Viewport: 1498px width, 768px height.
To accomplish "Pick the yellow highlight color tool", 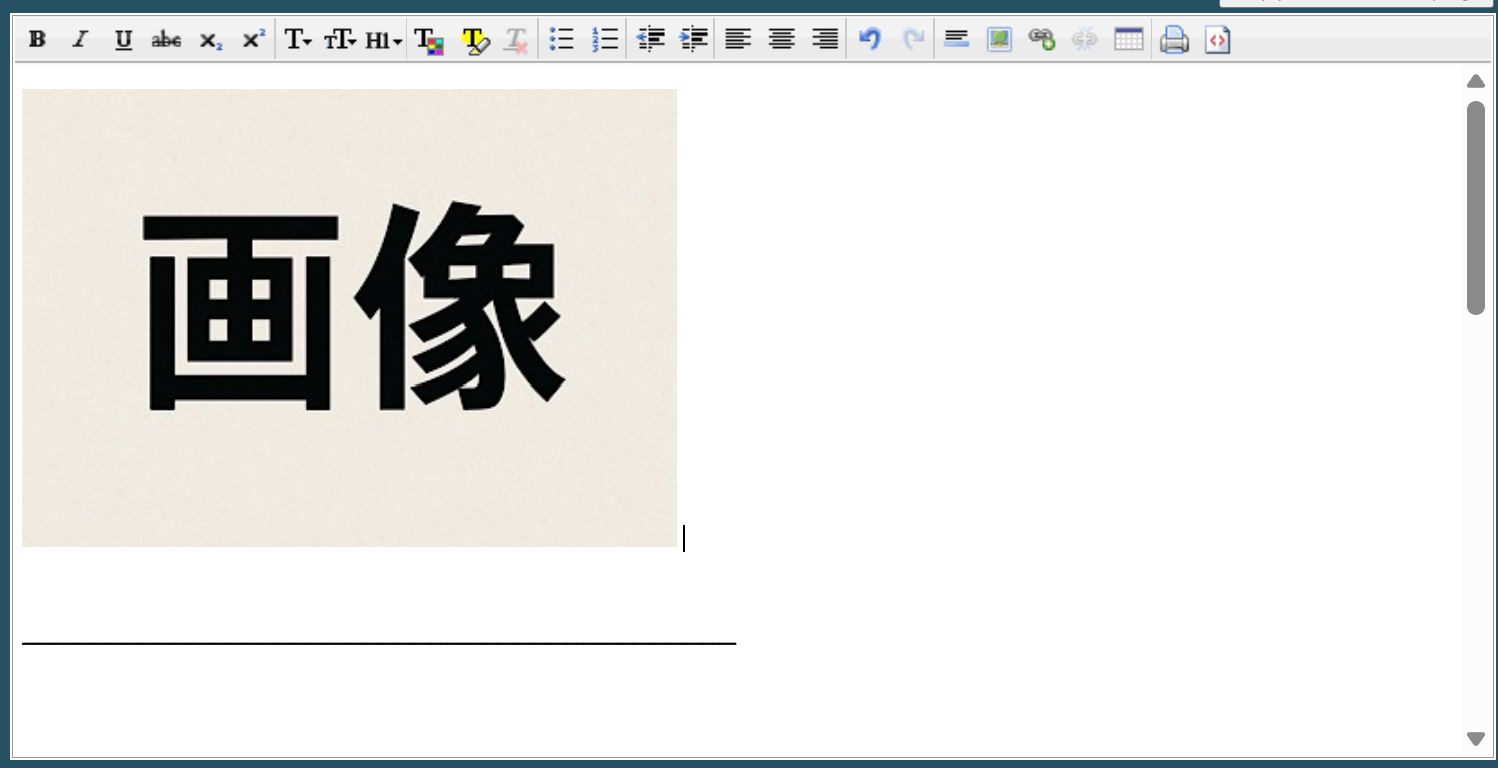I will click(475, 40).
